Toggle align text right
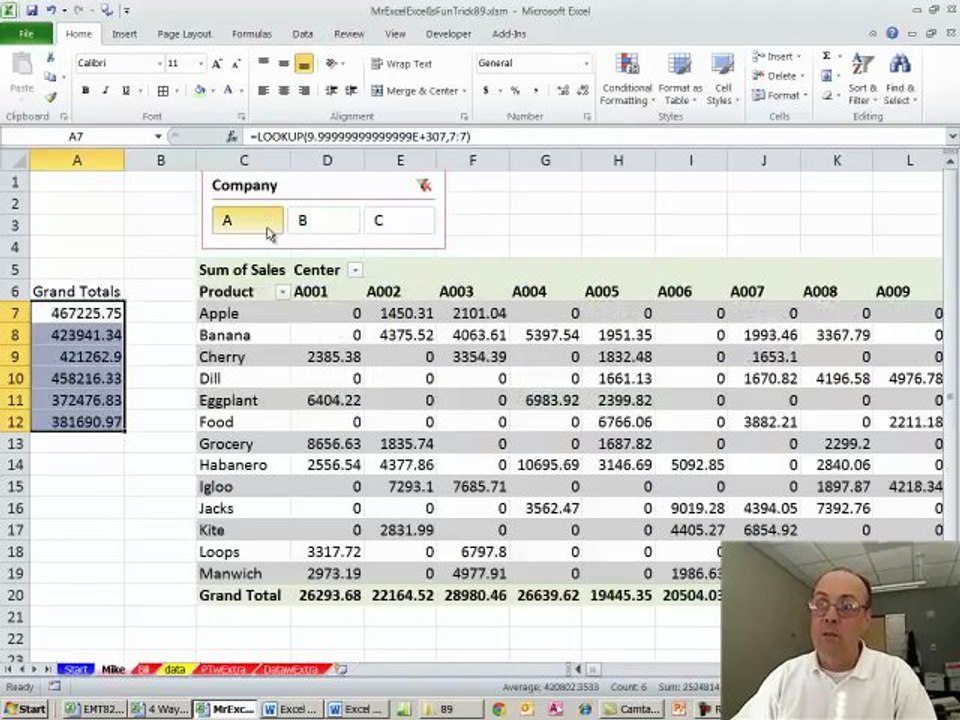 304,91
